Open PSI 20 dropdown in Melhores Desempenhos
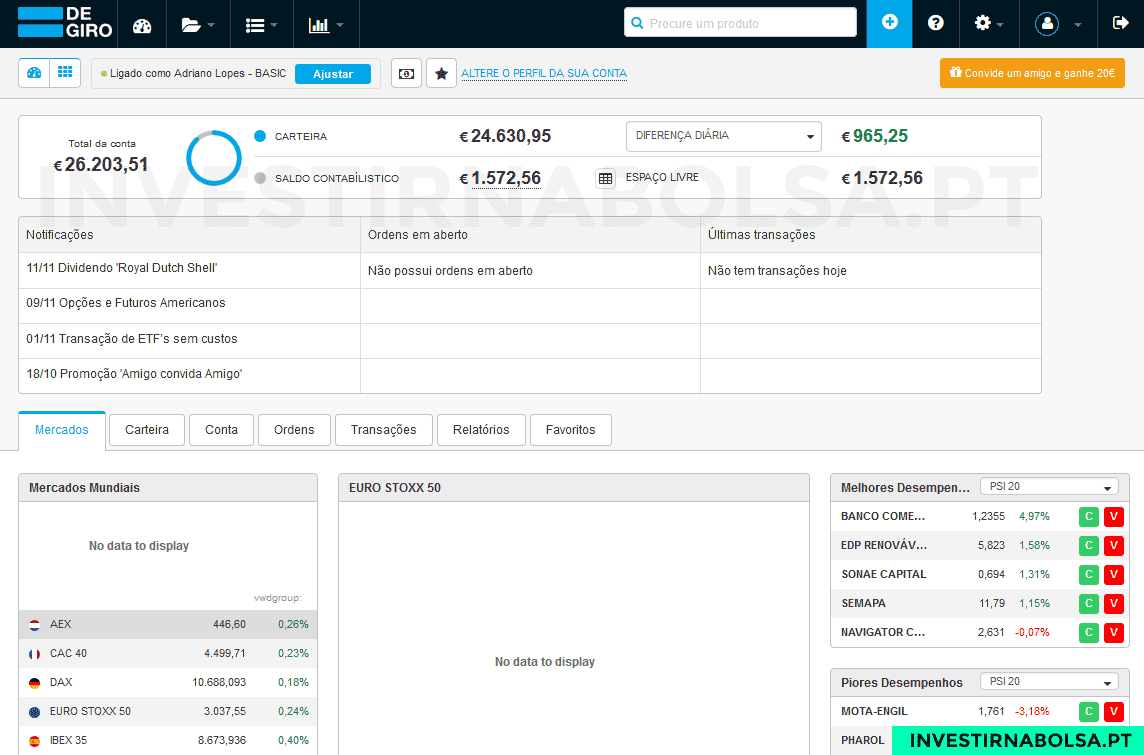The image size is (1144, 755). click(1049, 487)
